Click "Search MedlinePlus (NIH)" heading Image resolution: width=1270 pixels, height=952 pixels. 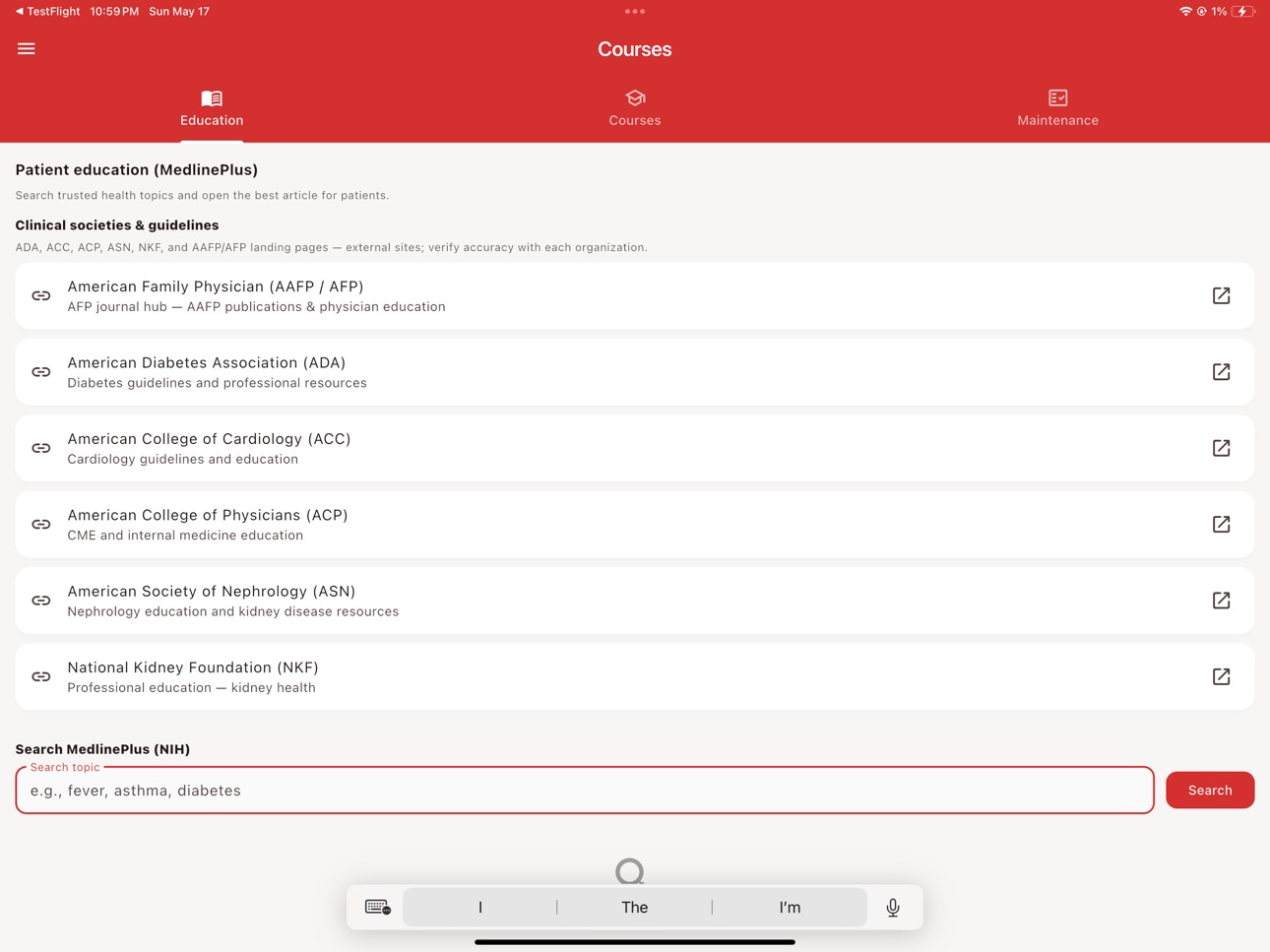click(x=102, y=749)
